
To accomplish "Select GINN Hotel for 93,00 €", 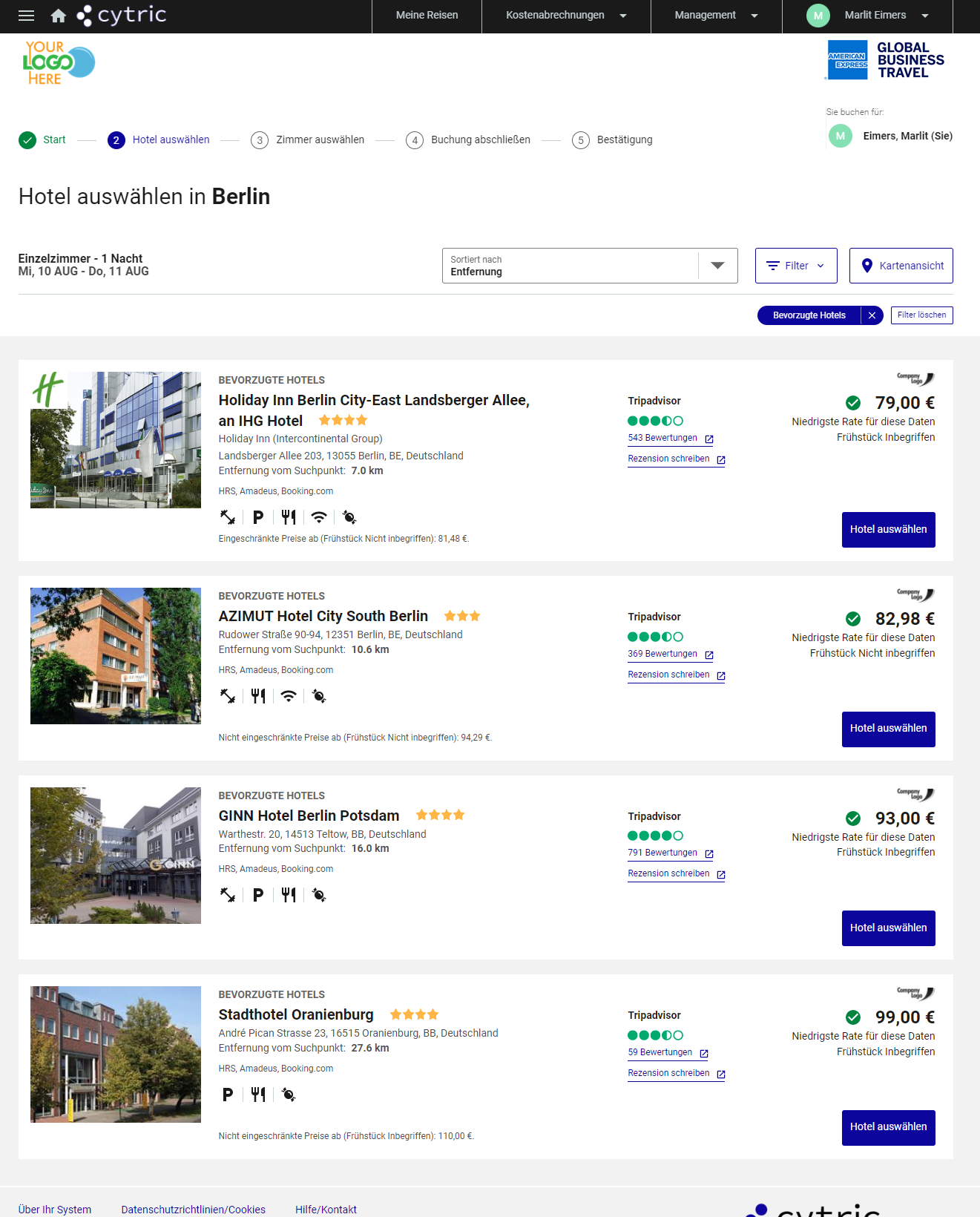I will [x=889, y=928].
